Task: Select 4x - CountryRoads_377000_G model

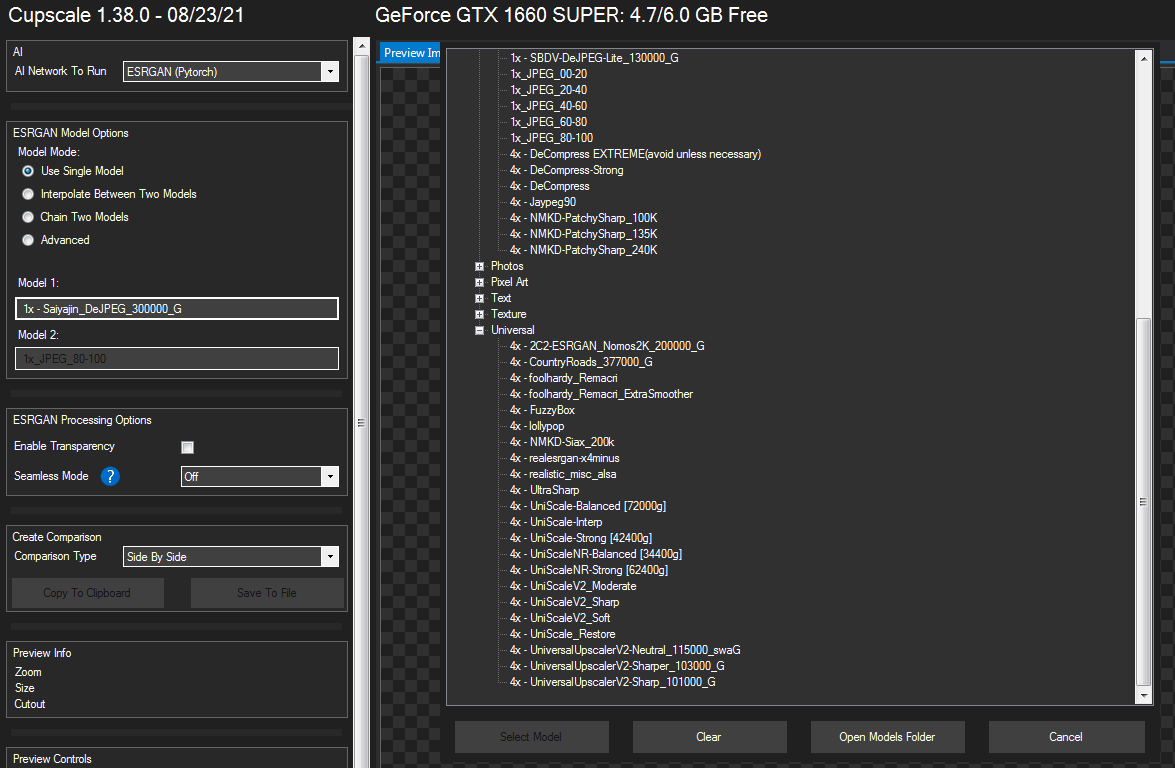Action: tap(582, 362)
